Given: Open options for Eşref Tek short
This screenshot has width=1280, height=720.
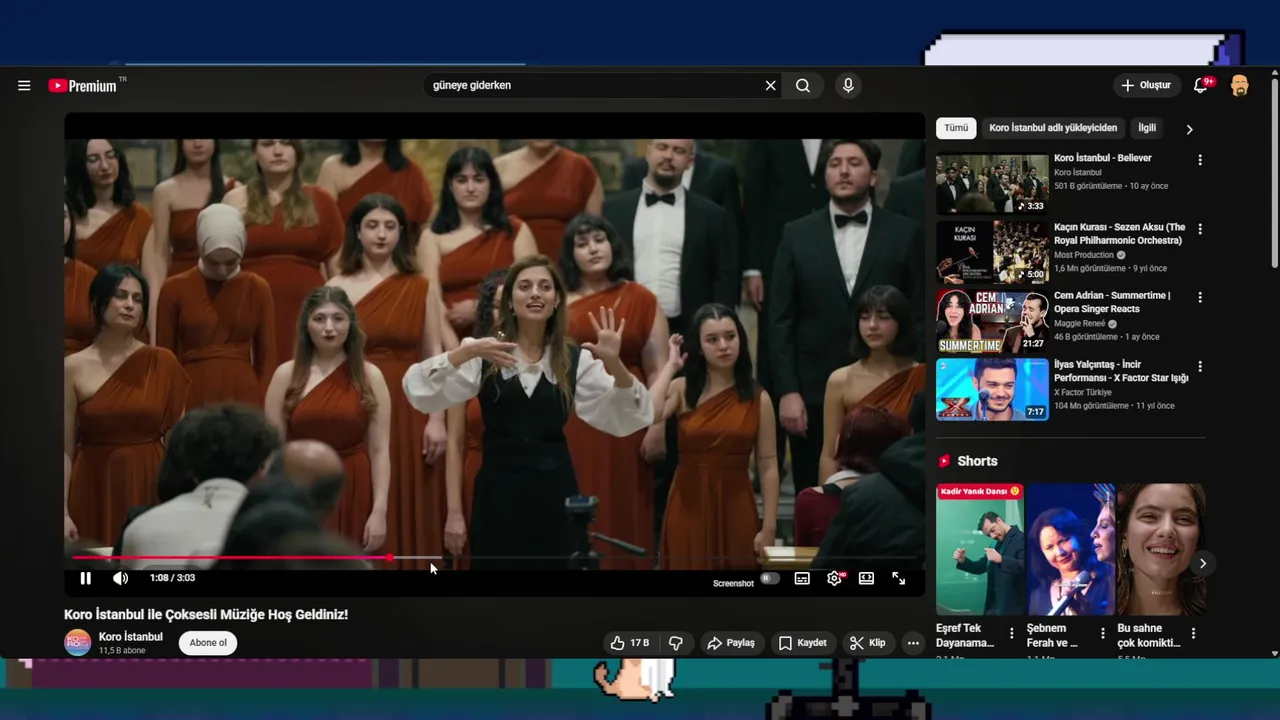Looking at the screenshot, I should pos(1011,633).
